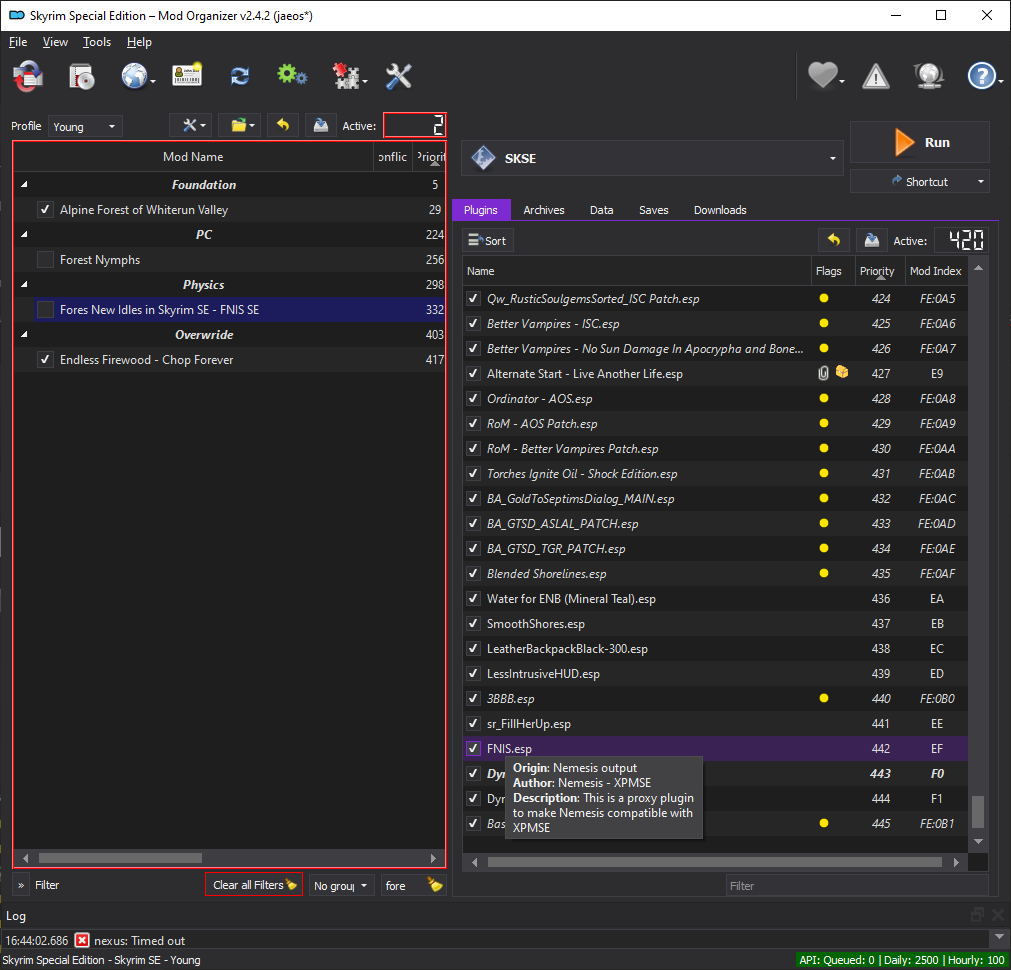The height and width of the screenshot is (970, 1011).
Task: Sort plugins by Mod Index header
Action: pyautogui.click(x=936, y=271)
